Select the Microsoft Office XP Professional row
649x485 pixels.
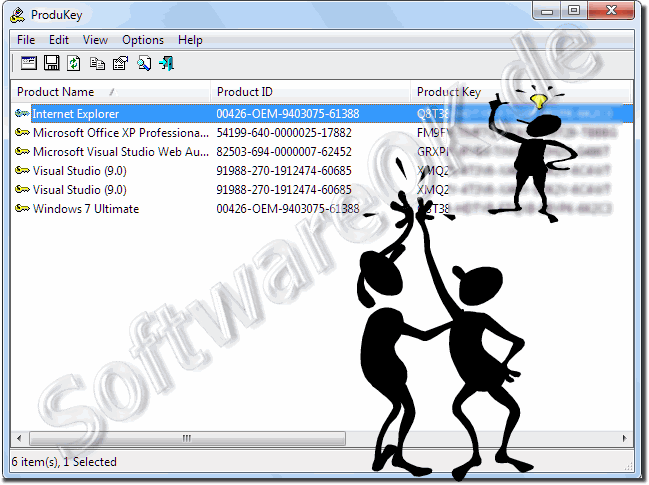[x=322, y=132]
